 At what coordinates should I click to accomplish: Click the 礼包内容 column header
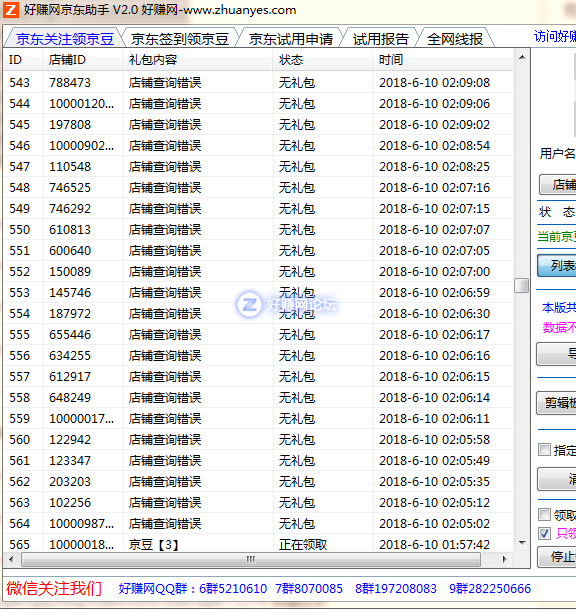tap(198, 60)
